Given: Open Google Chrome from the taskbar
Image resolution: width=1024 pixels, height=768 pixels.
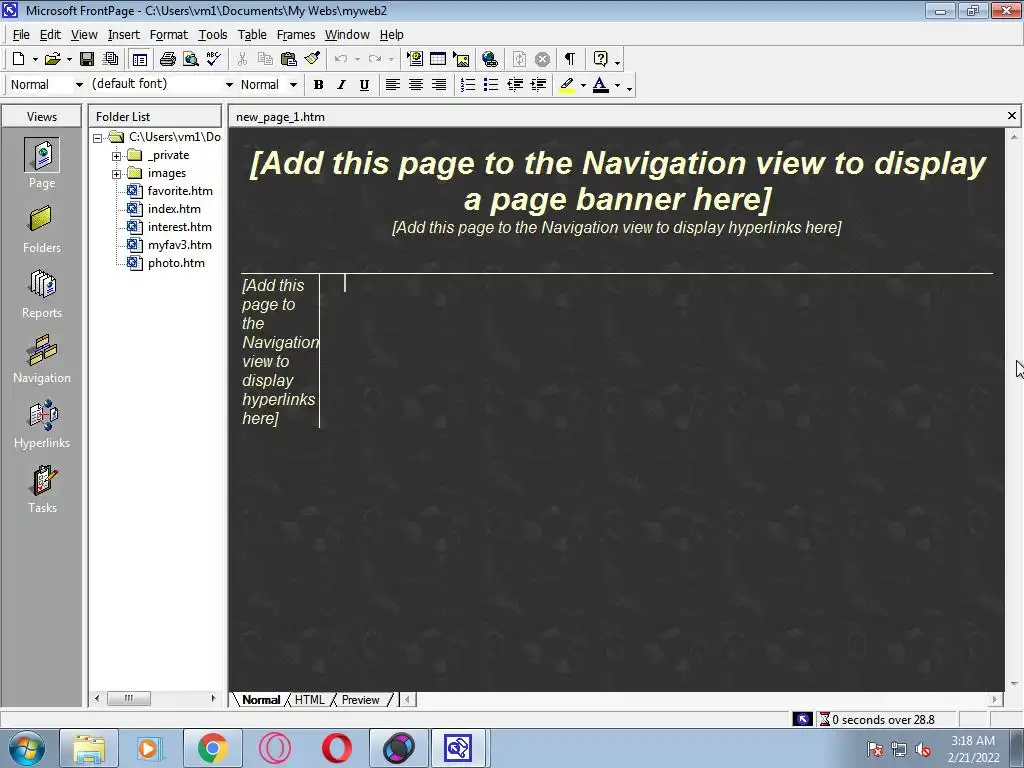Looking at the screenshot, I should click(x=212, y=748).
